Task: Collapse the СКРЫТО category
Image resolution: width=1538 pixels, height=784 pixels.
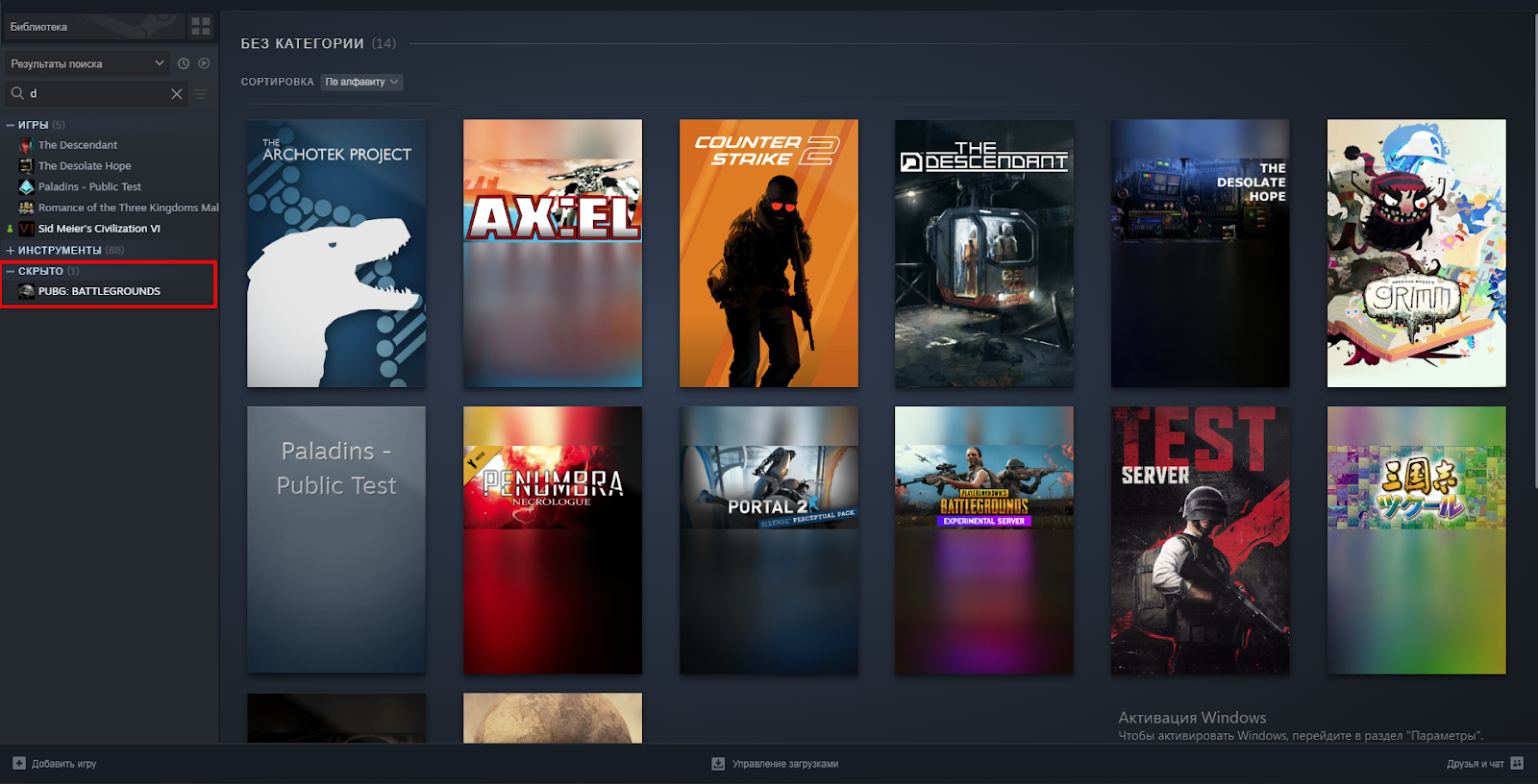Action: pos(11,272)
